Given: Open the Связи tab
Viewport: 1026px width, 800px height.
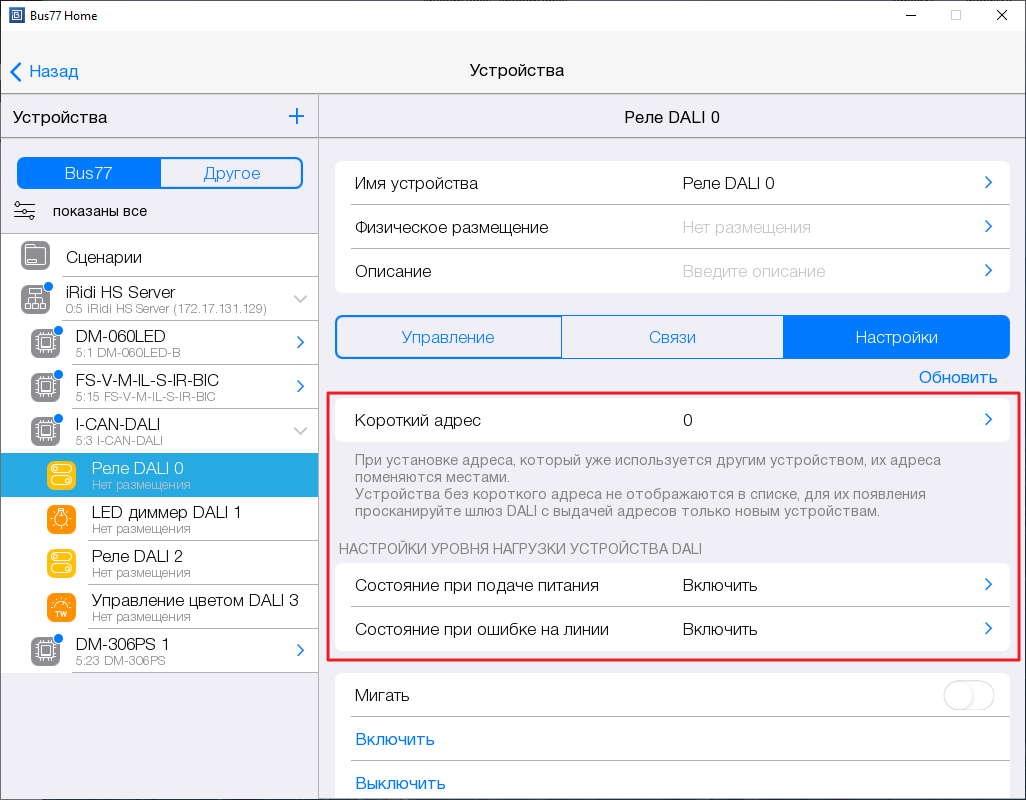Looking at the screenshot, I should pos(672,337).
